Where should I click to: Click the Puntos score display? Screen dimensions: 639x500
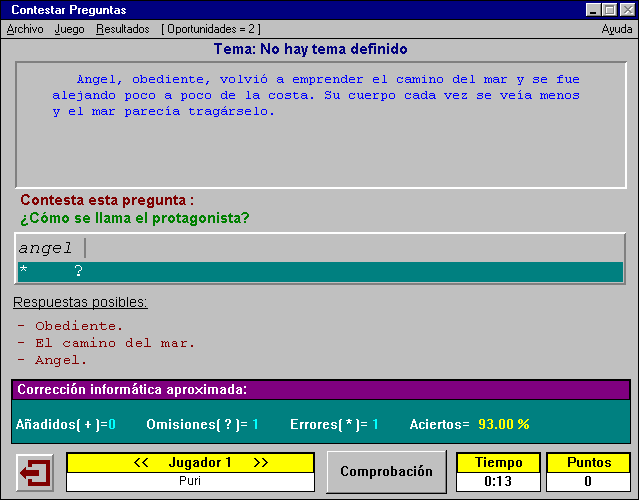pyautogui.click(x=588, y=481)
